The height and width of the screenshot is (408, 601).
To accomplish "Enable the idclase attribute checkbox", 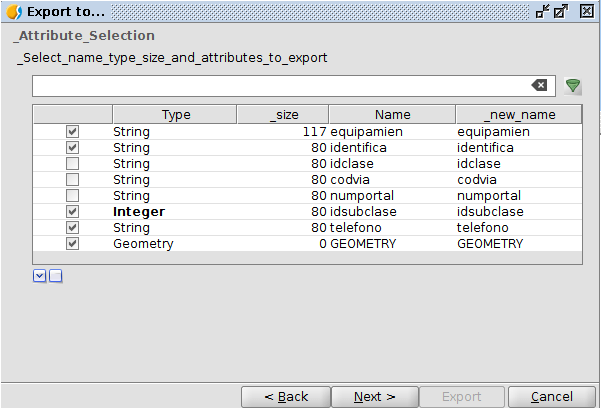I will pyautogui.click(x=72, y=164).
